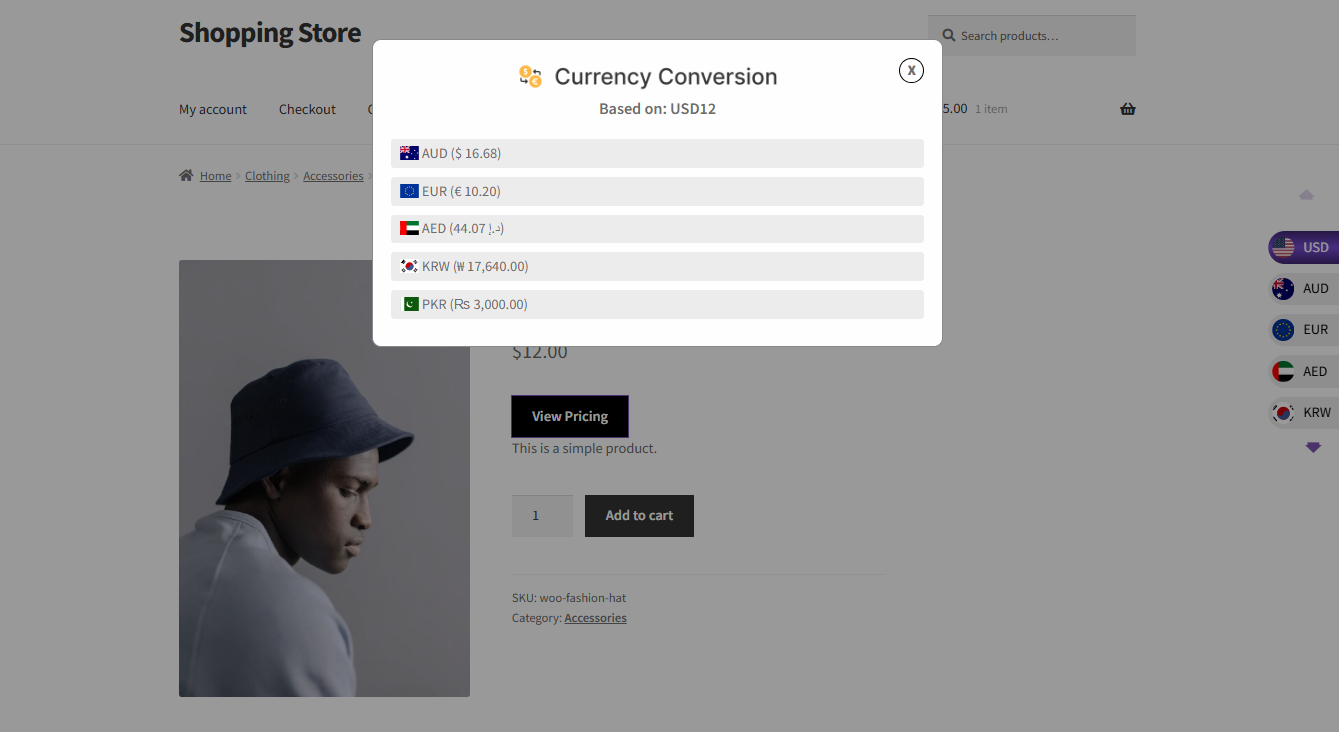Click the View Pricing button
Screen dimensions: 1339x732
click(570, 416)
